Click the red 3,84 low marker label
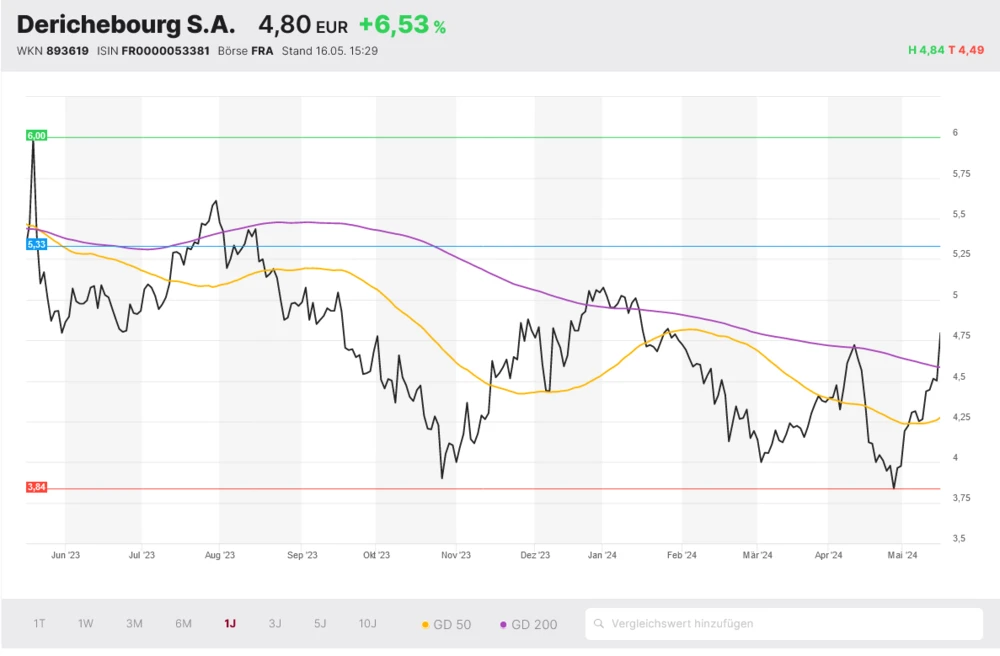 tap(37, 487)
